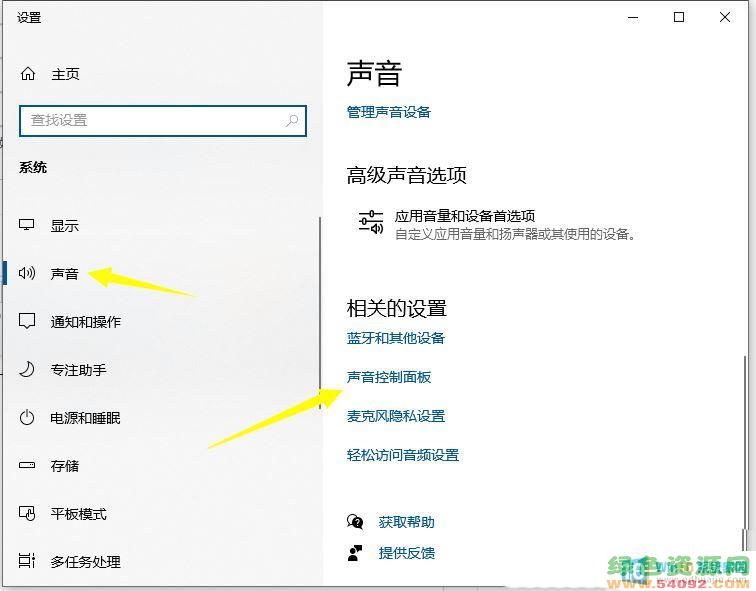Image resolution: width=756 pixels, height=591 pixels.
Task: Click the 提供反馈 link
Action: coord(406,553)
